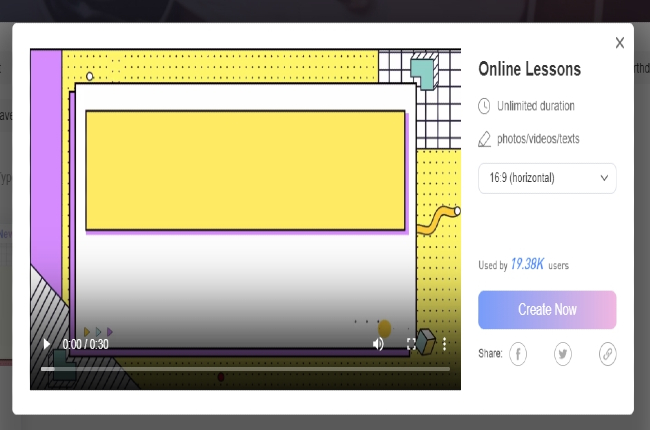The image size is (650, 430).
Task: Click the 0:00 / 0:30 time display
Action: [x=85, y=344]
